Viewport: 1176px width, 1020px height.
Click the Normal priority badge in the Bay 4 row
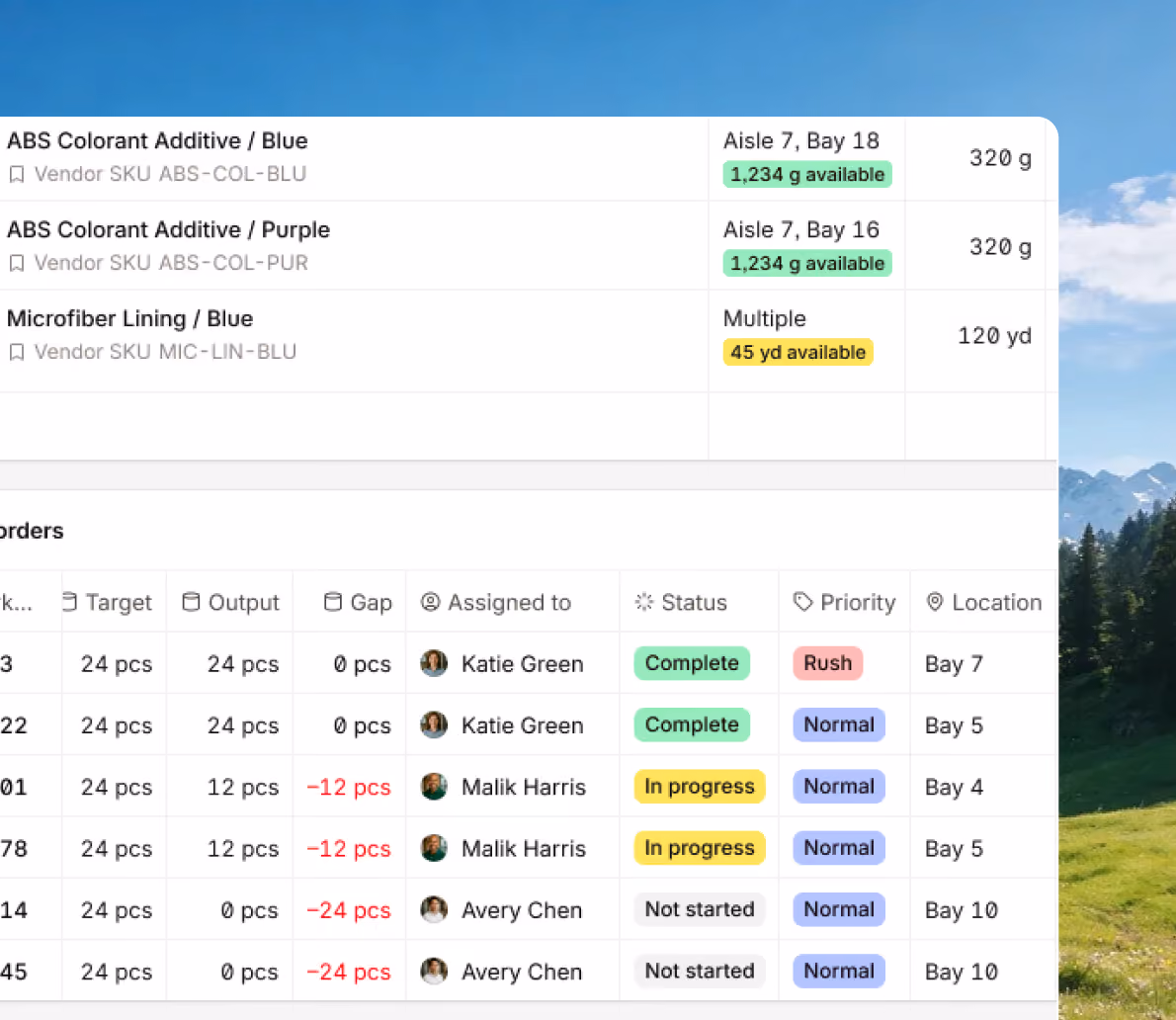tap(839, 787)
